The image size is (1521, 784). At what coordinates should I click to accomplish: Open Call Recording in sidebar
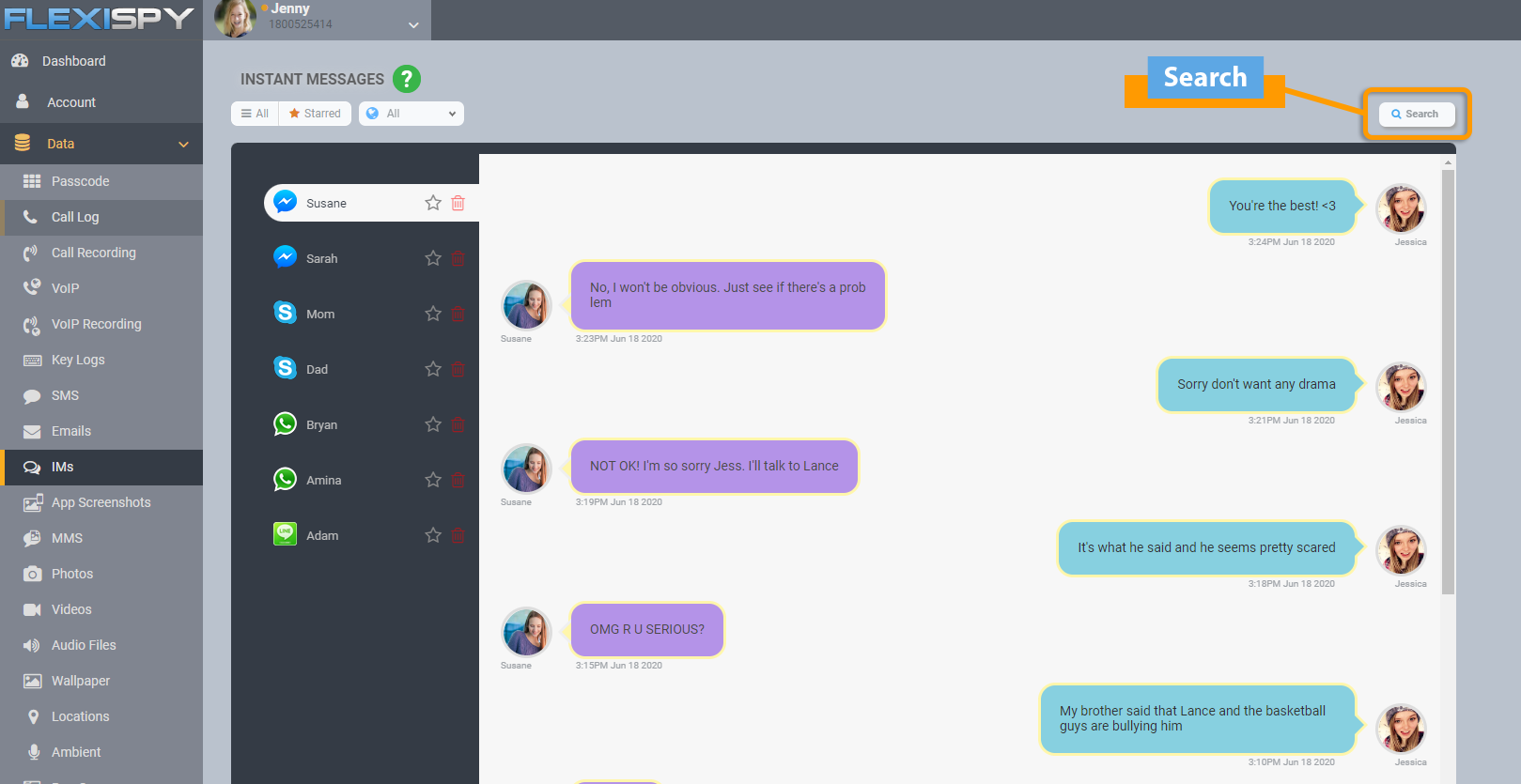pos(101,253)
